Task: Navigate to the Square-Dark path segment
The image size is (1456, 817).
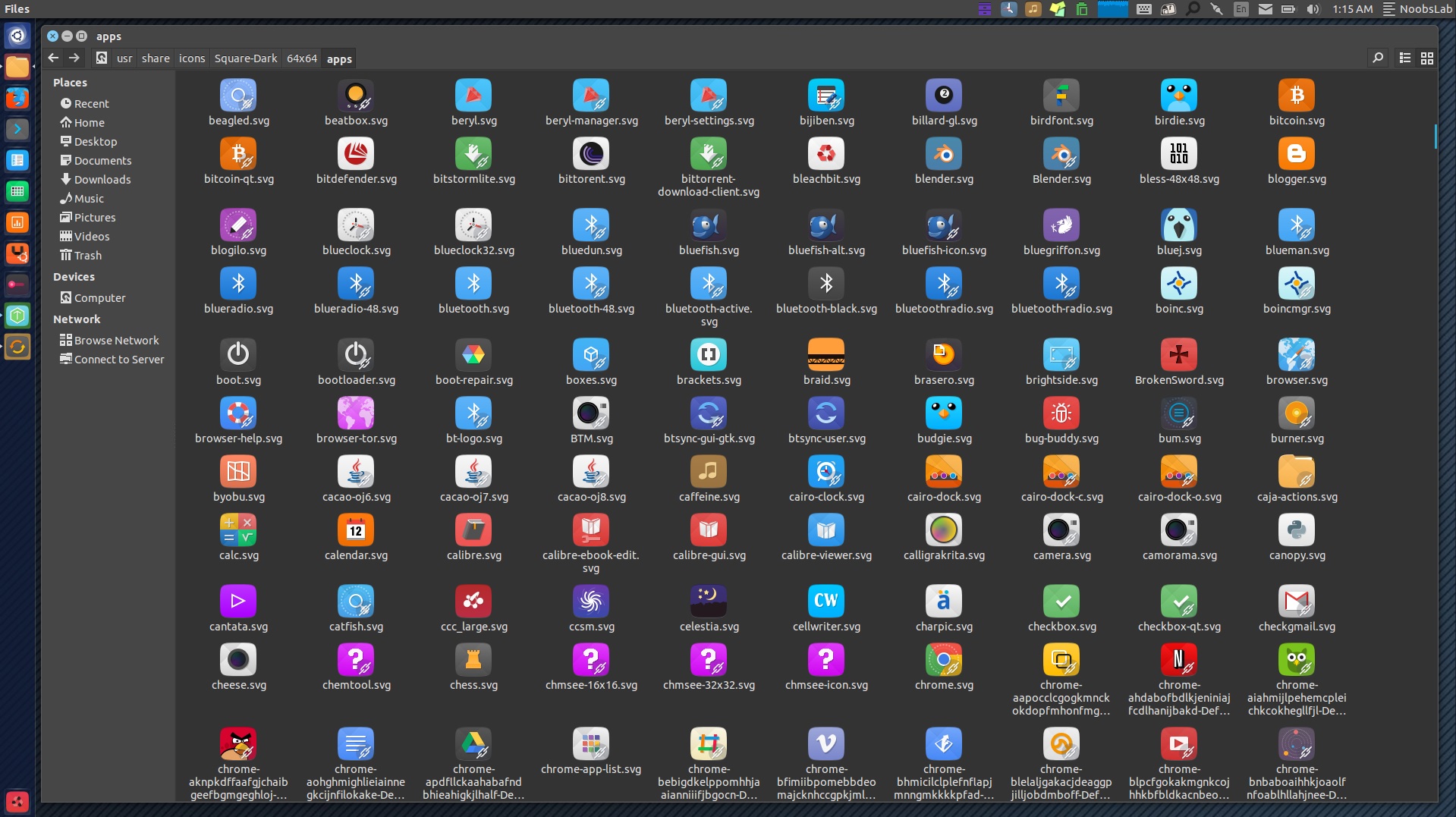Action: (246, 58)
